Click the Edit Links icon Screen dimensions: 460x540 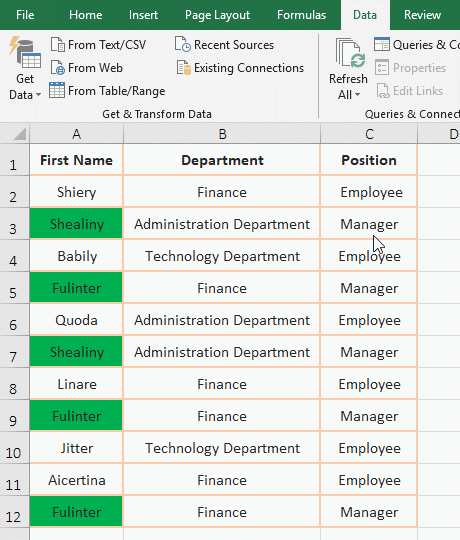click(383, 91)
